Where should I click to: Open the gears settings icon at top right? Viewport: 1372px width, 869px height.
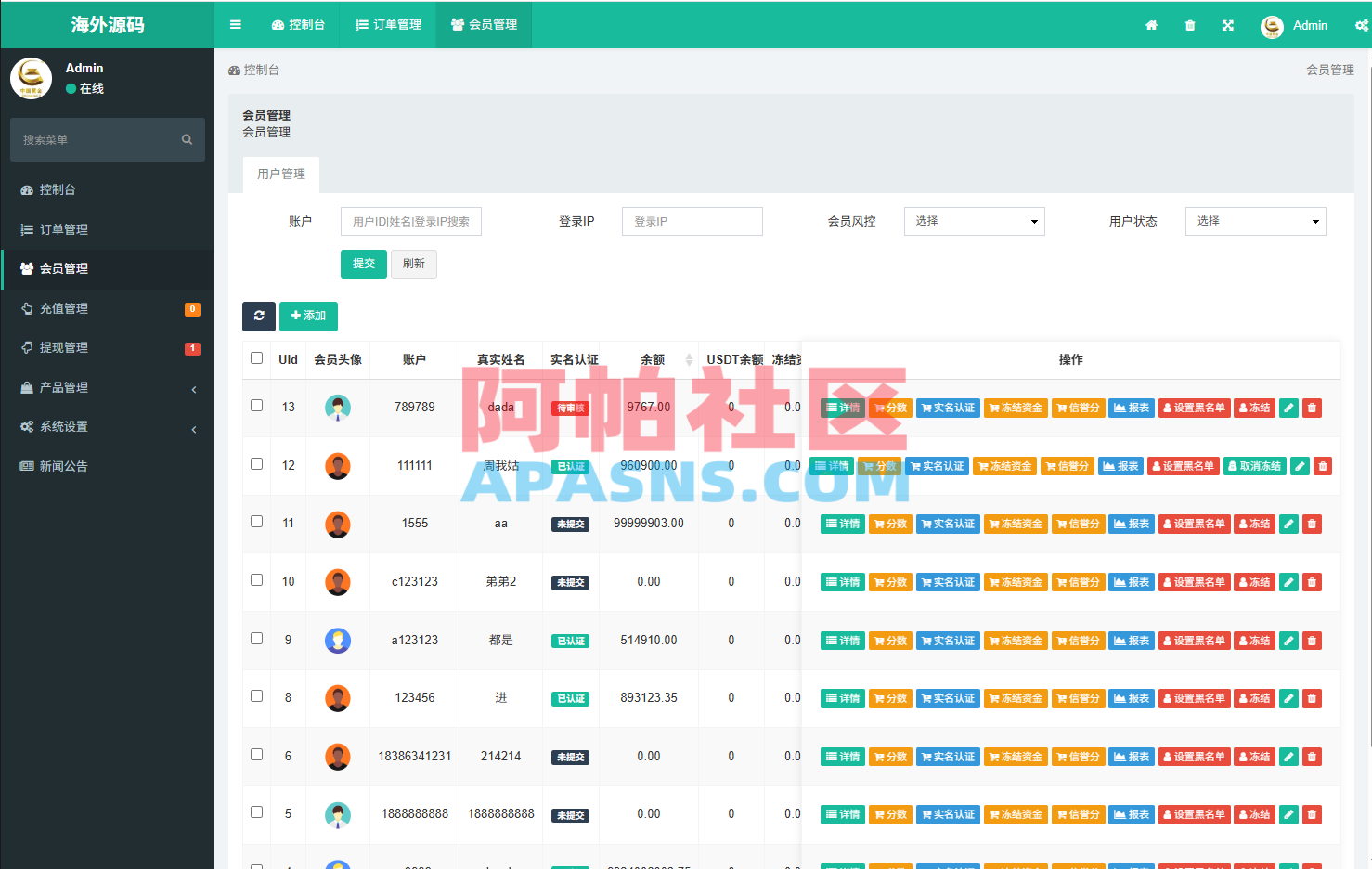click(1364, 25)
